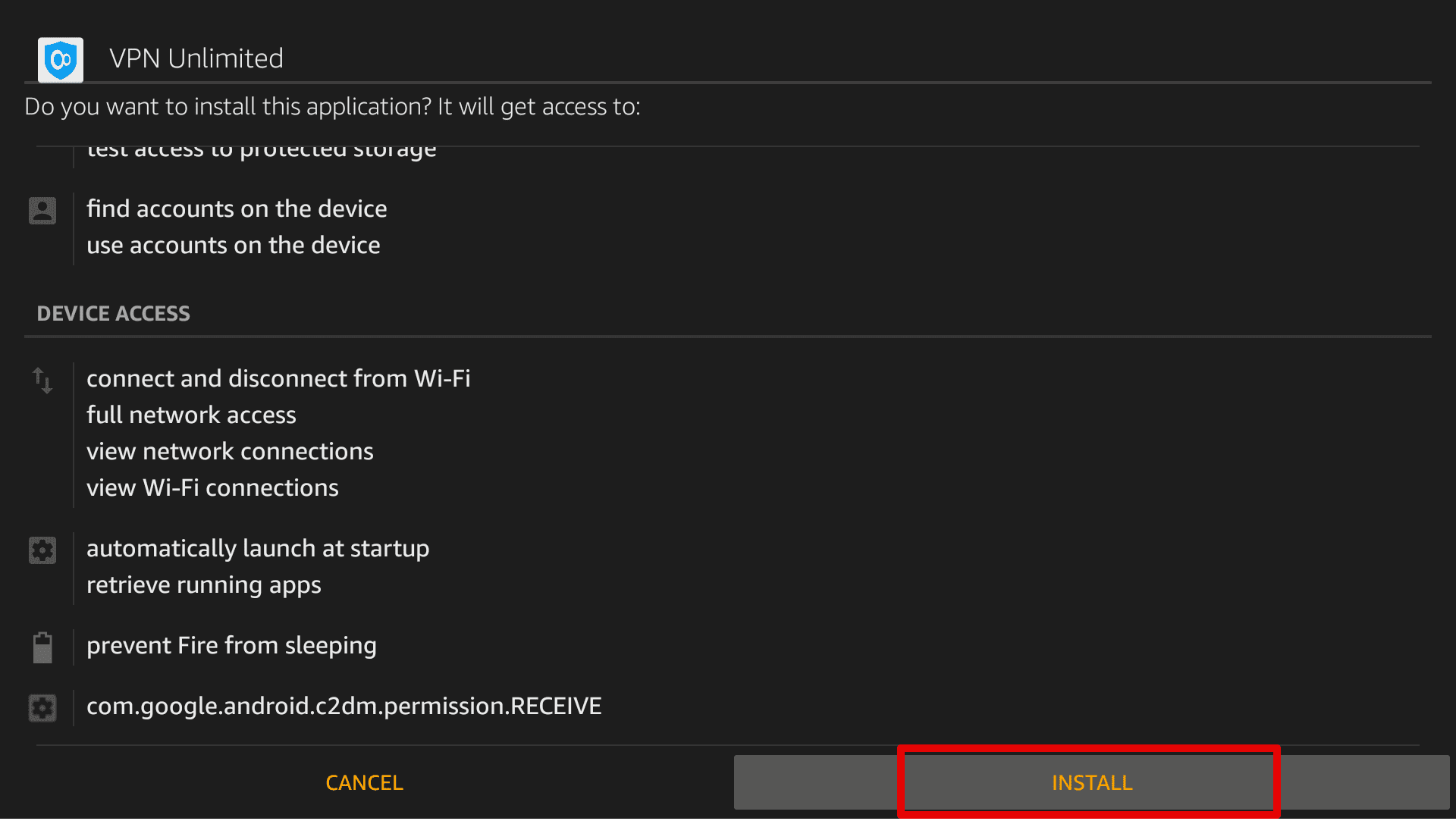Select the accounts permission icon
The height and width of the screenshot is (821, 1456).
coord(42,210)
